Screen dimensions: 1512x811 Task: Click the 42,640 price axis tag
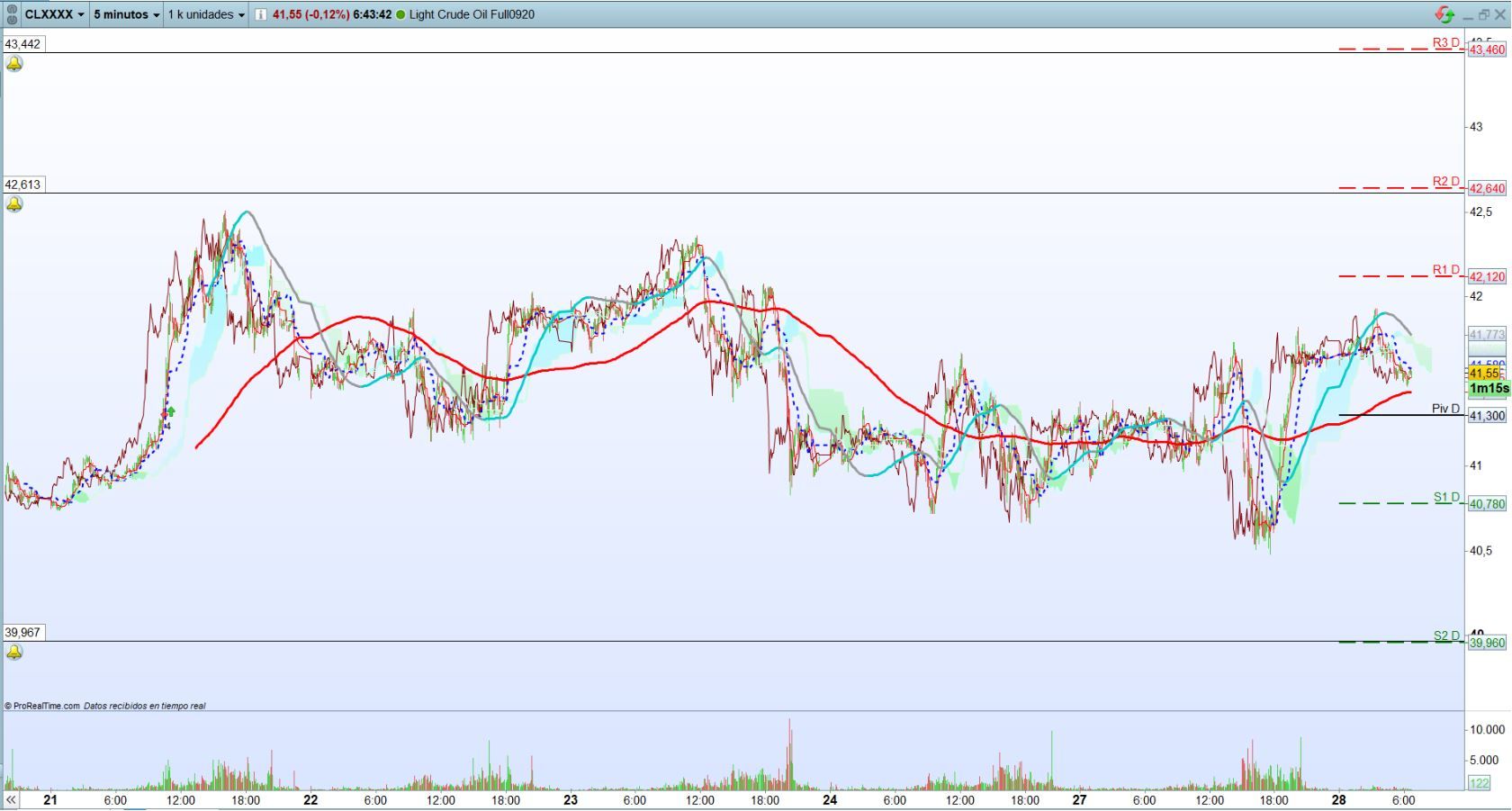tap(1487, 189)
